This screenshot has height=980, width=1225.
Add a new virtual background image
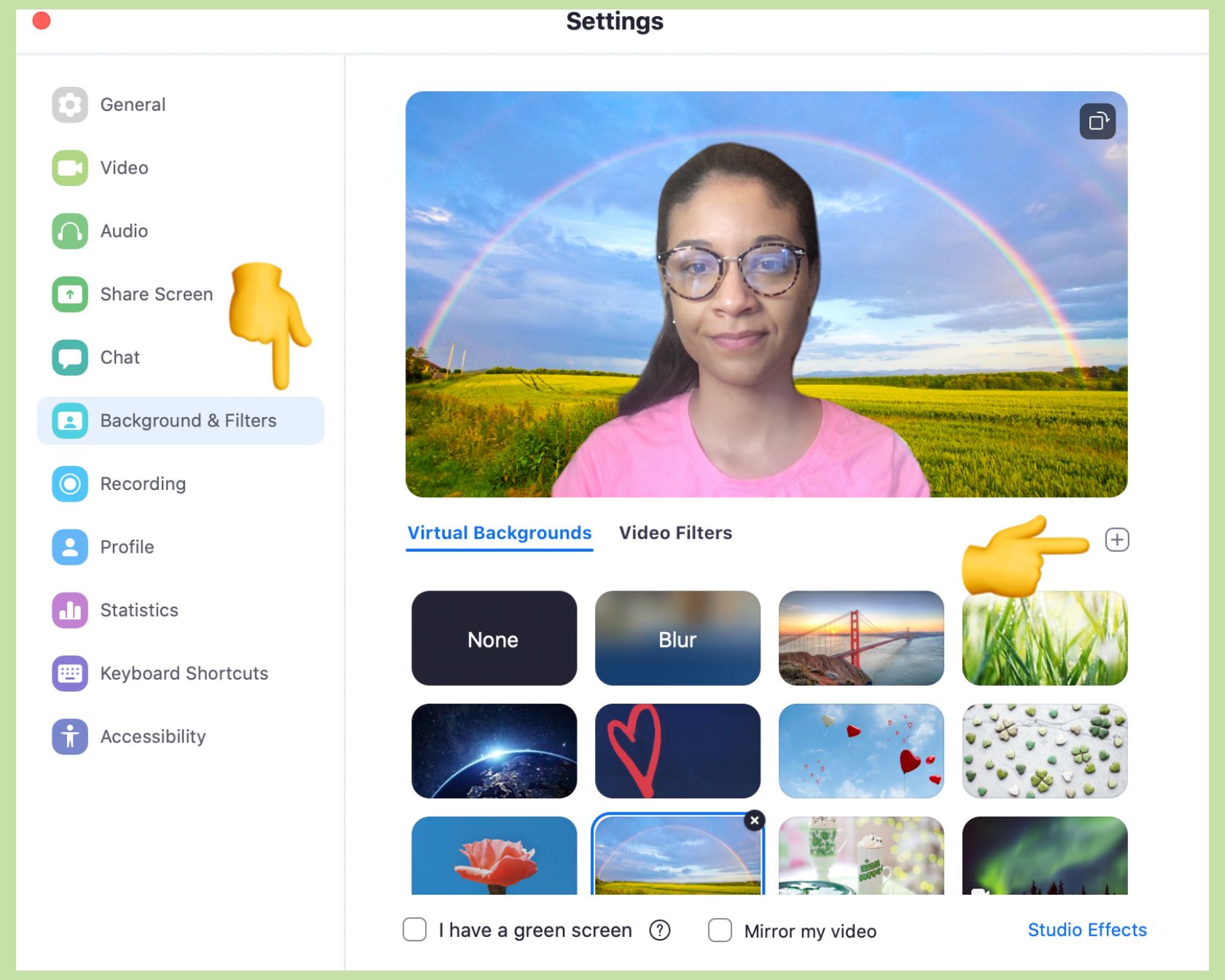pyautogui.click(x=1116, y=540)
